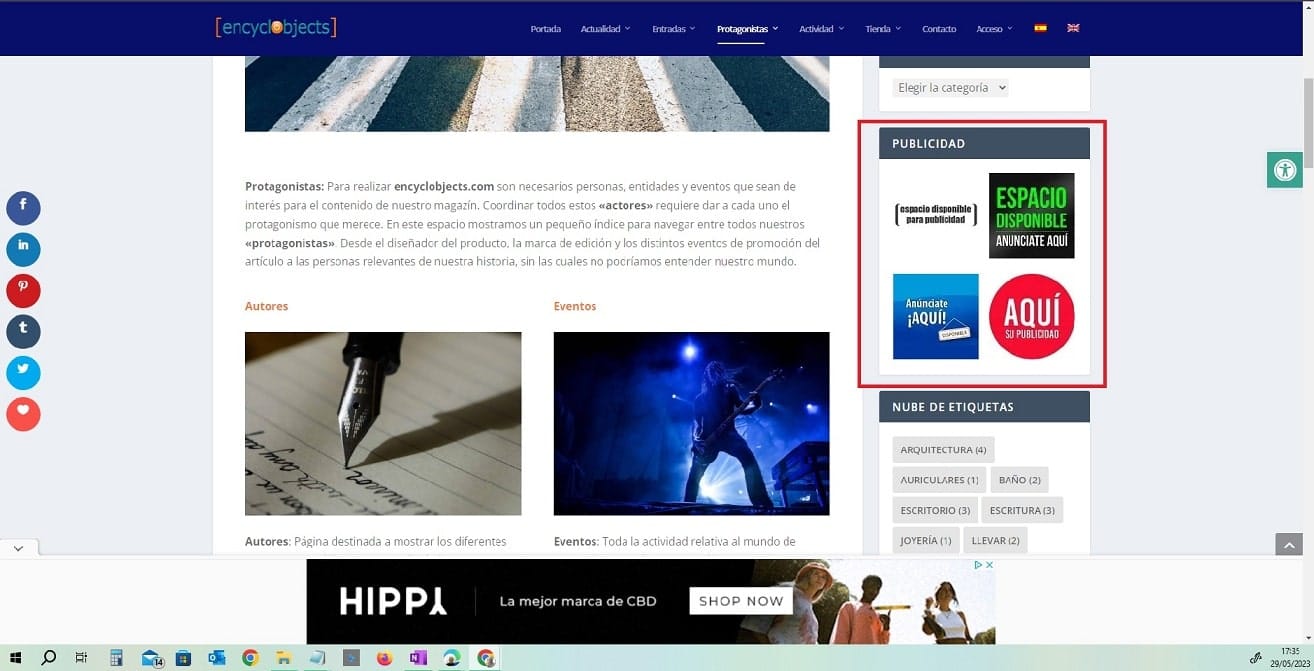Open the accessibility tools icon

(x=1285, y=170)
